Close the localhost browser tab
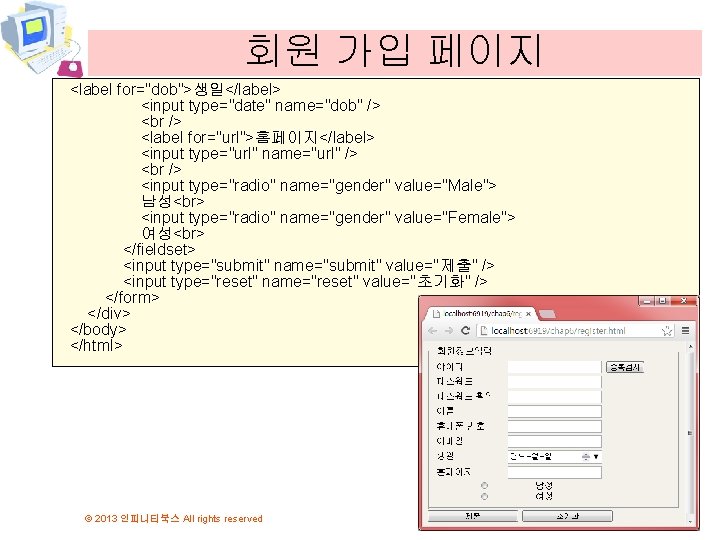This screenshot has width=720, height=540. [529, 314]
